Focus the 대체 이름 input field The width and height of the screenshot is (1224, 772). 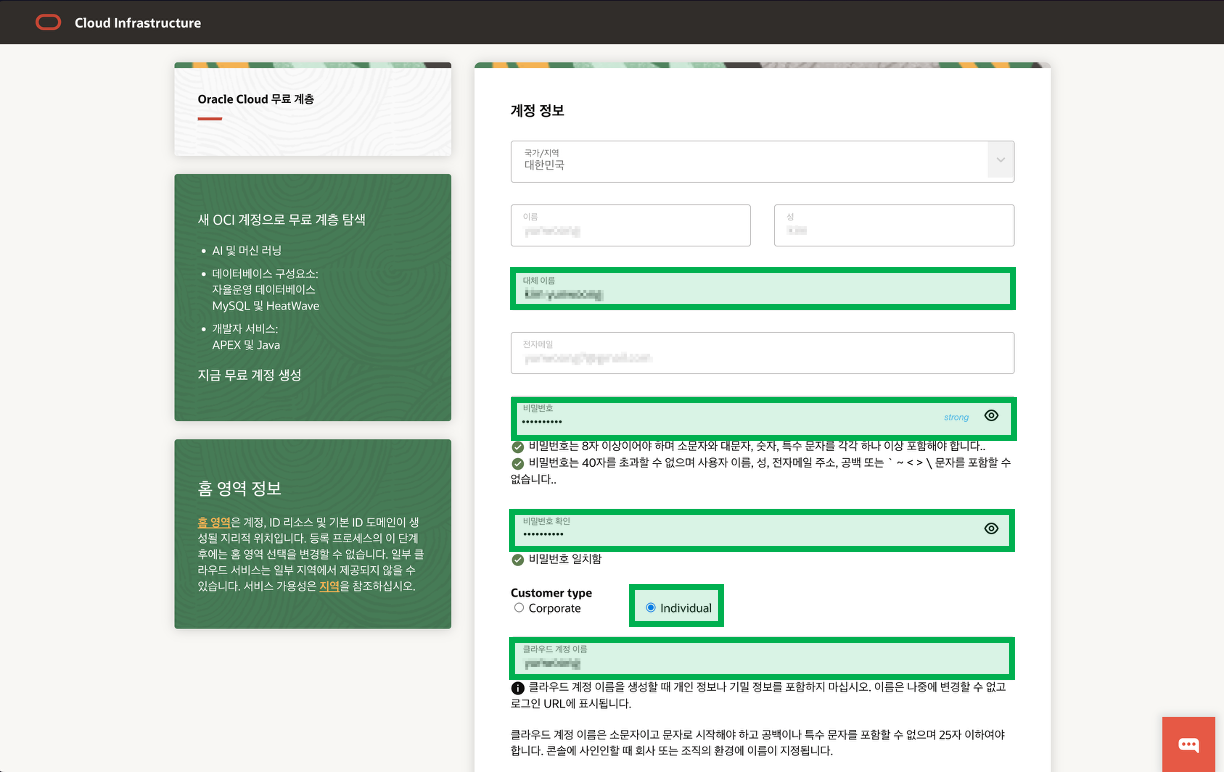click(762, 288)
